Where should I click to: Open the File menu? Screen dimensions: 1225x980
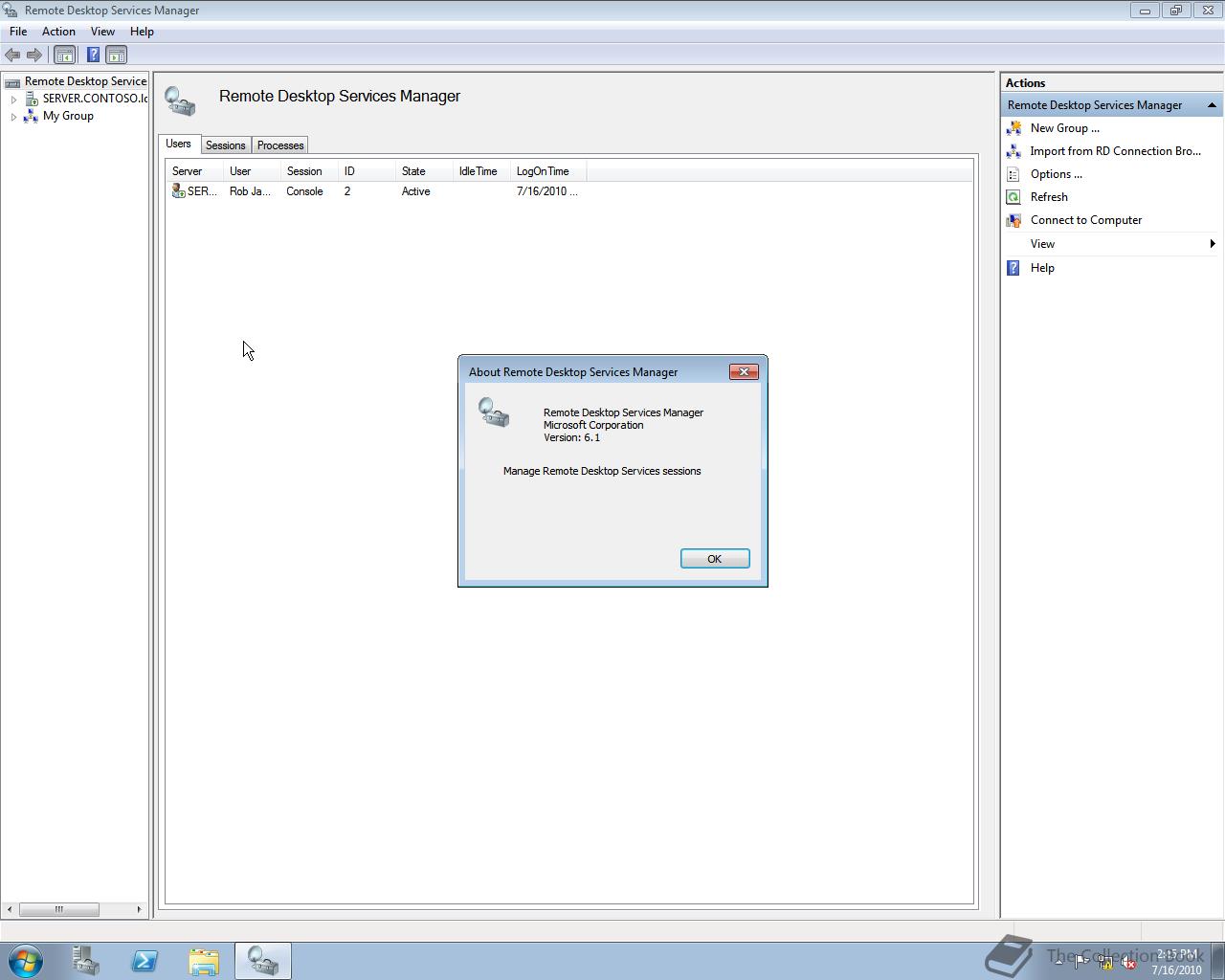18,32
